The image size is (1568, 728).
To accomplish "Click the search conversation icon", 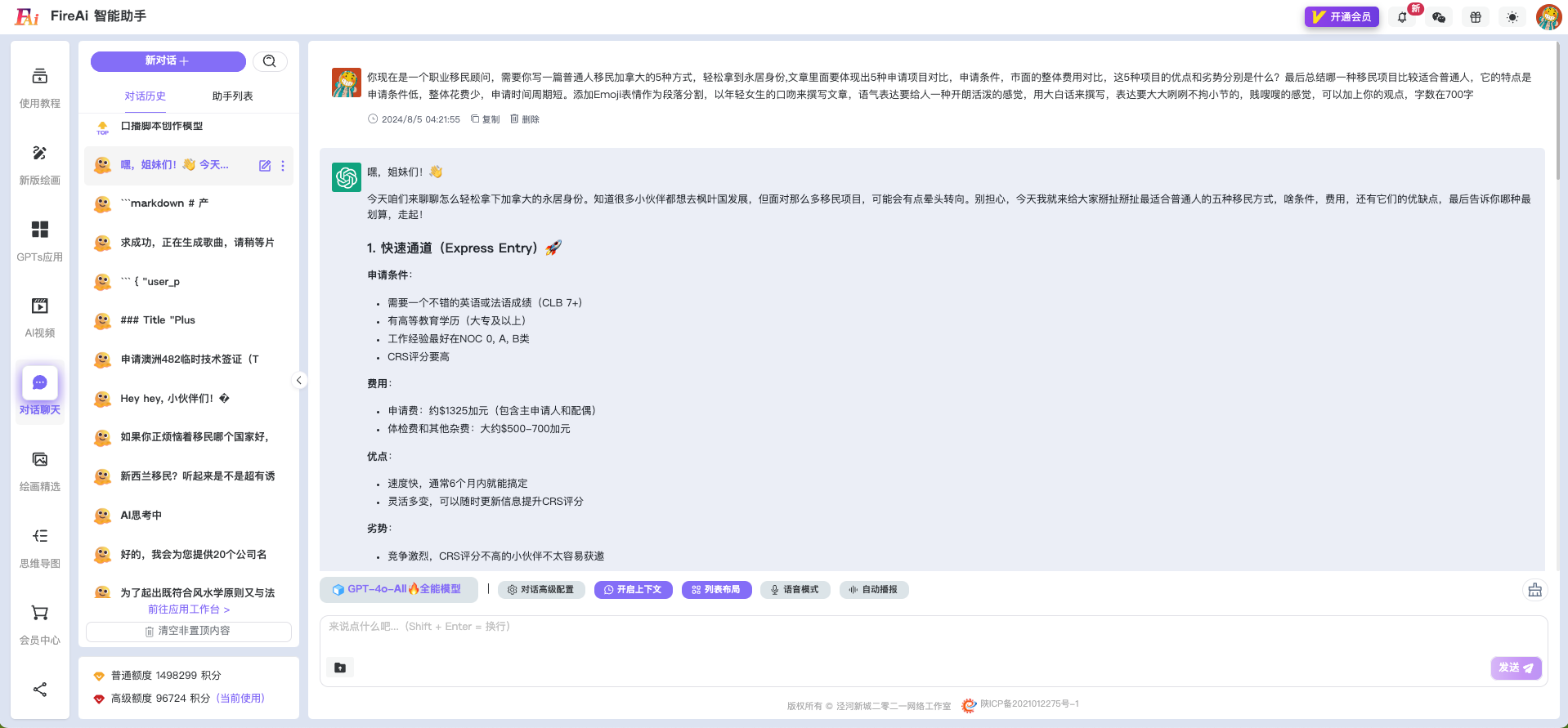I will click(270, 61).
